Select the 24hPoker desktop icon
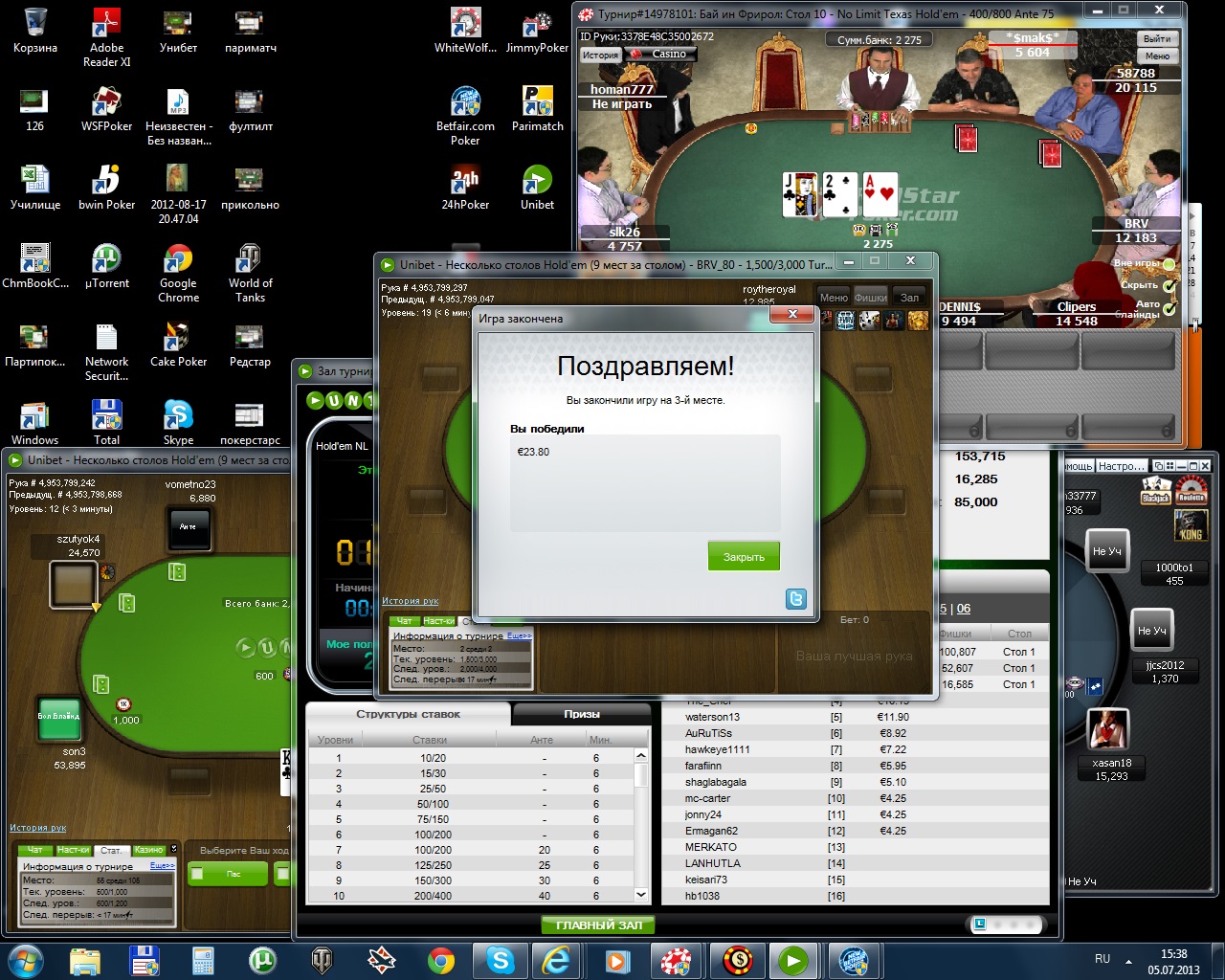This screenshot has height=980, width=1225. [x=465, y=188]
